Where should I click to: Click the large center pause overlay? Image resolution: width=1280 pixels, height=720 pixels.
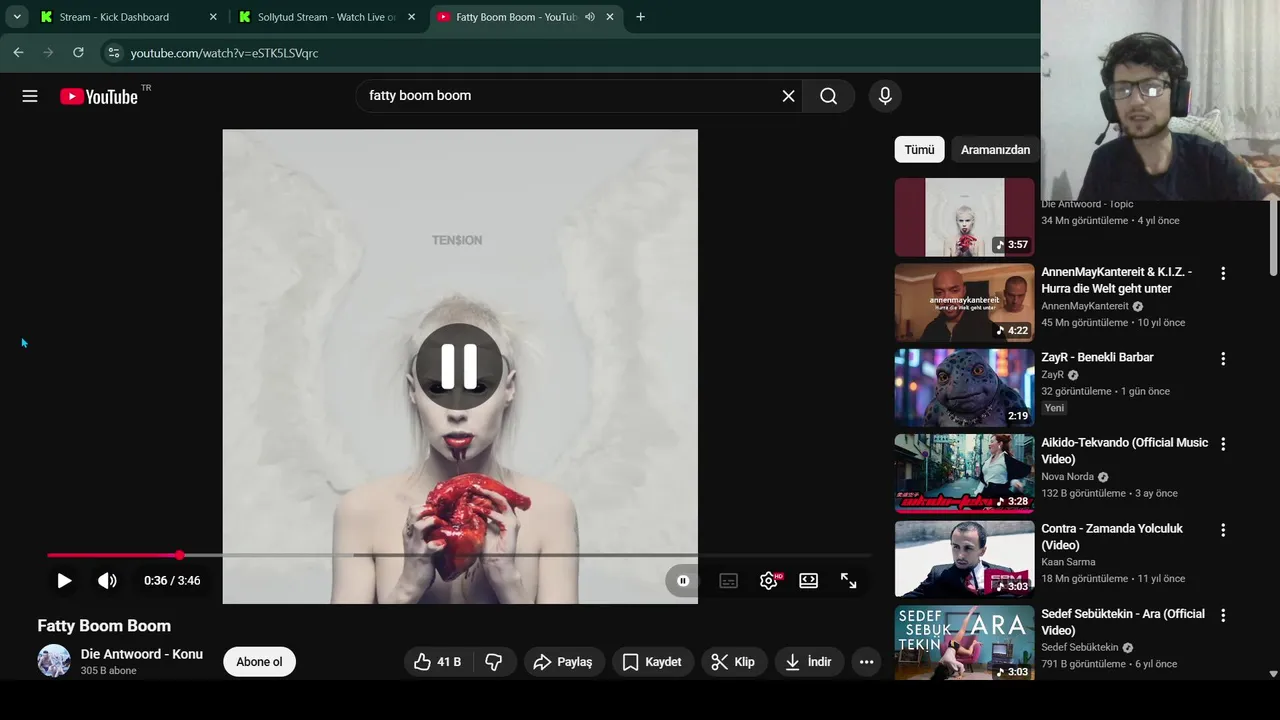coord(459,366)
